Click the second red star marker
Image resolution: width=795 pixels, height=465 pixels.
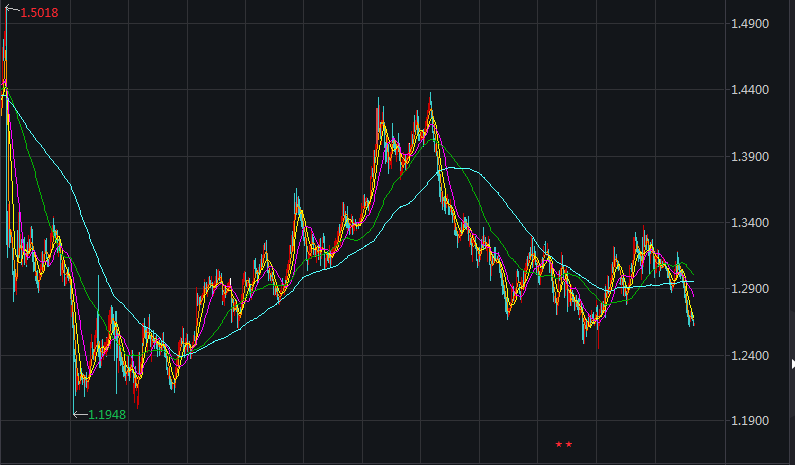pos(568,444)
